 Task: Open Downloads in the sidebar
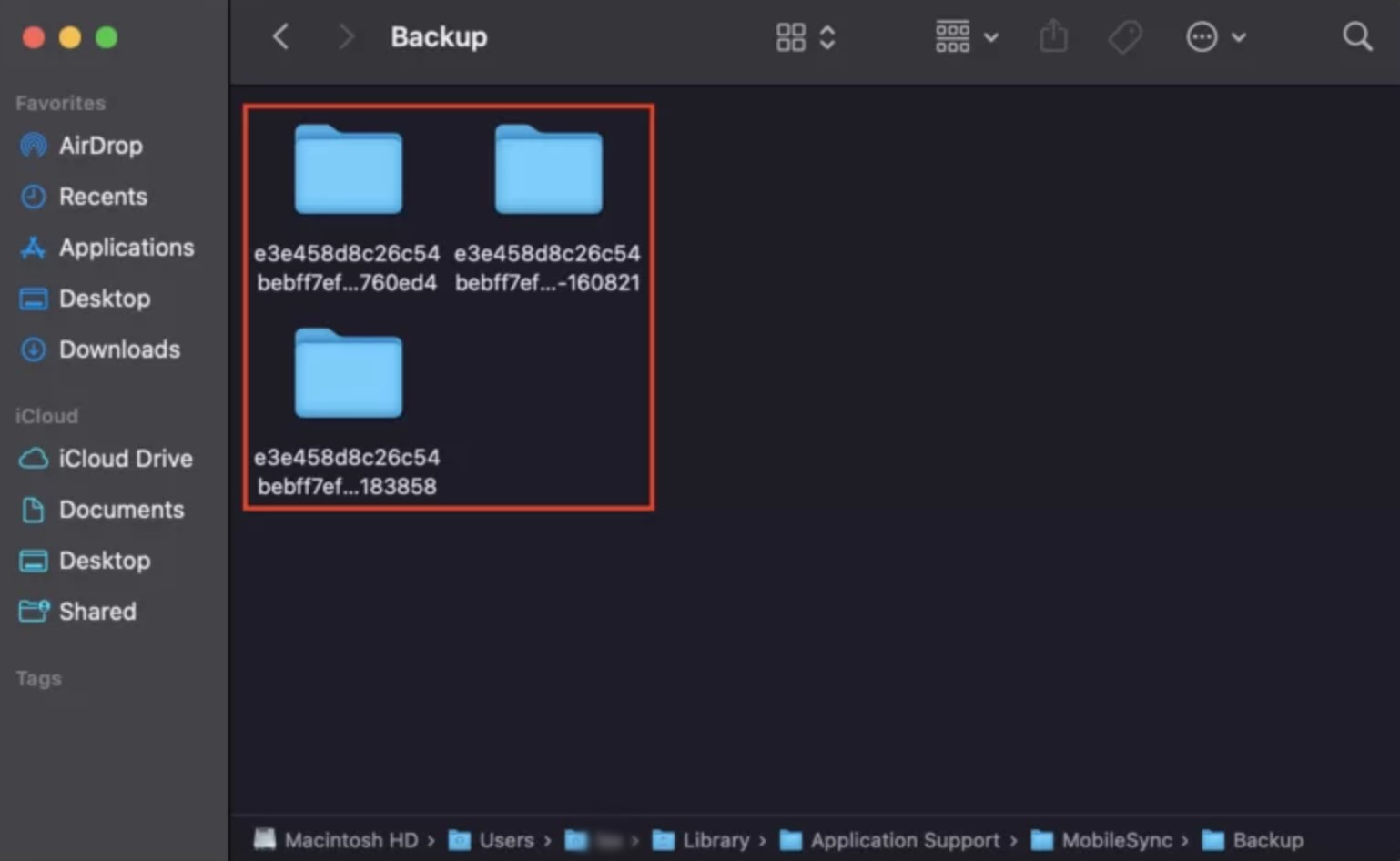[118, 349]
